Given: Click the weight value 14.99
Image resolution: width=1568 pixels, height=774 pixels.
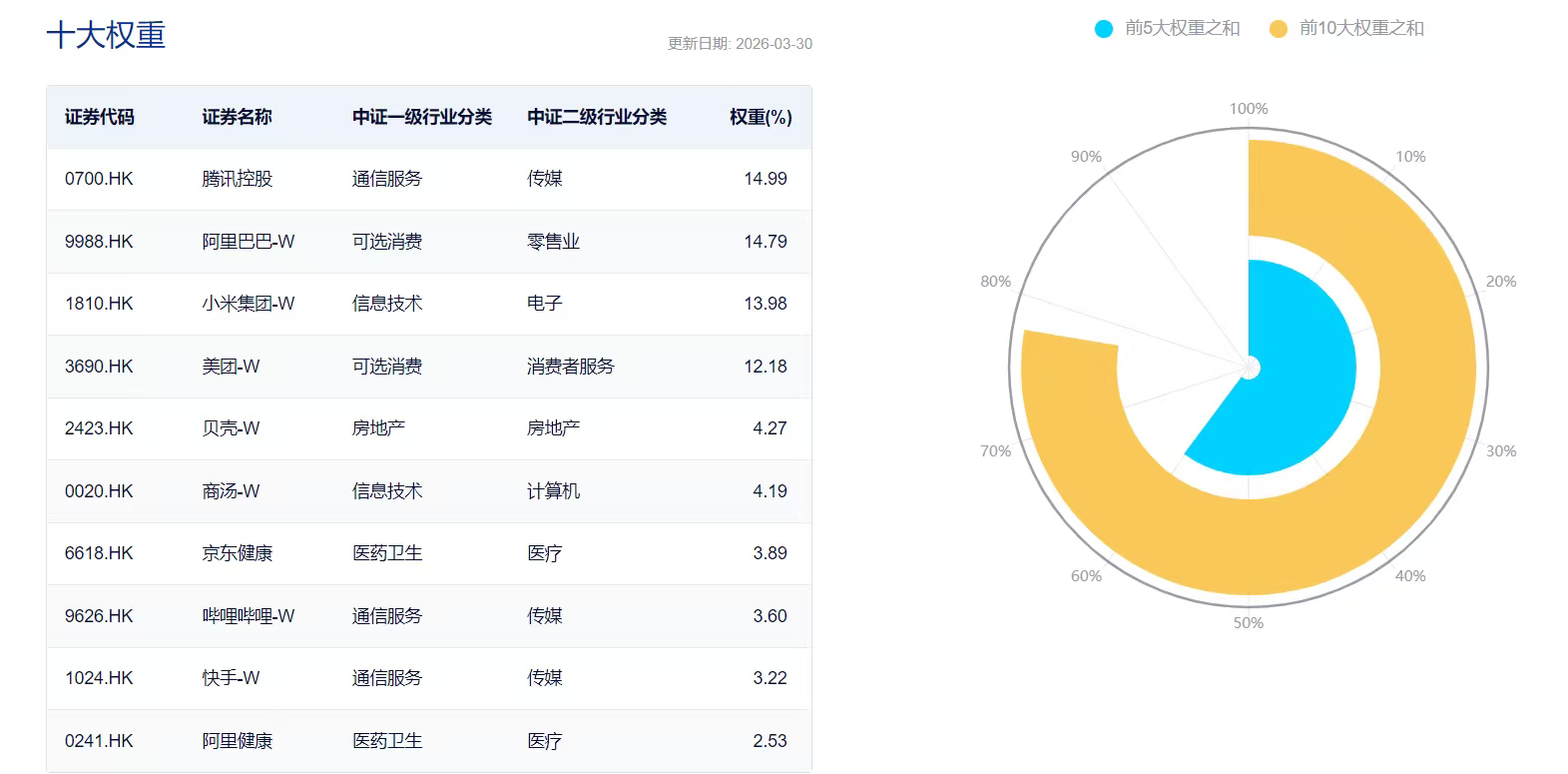Looking at the screenshot, I should click(766, 179).
